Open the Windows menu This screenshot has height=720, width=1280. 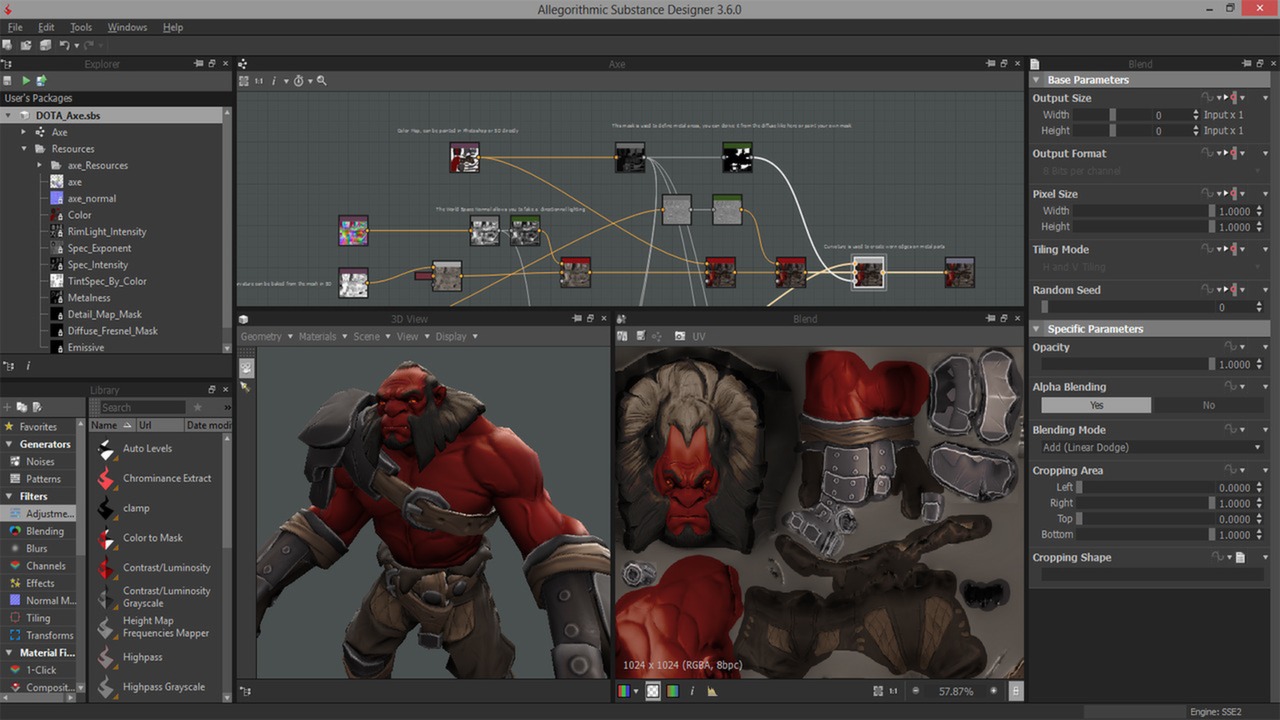(127, 27)
